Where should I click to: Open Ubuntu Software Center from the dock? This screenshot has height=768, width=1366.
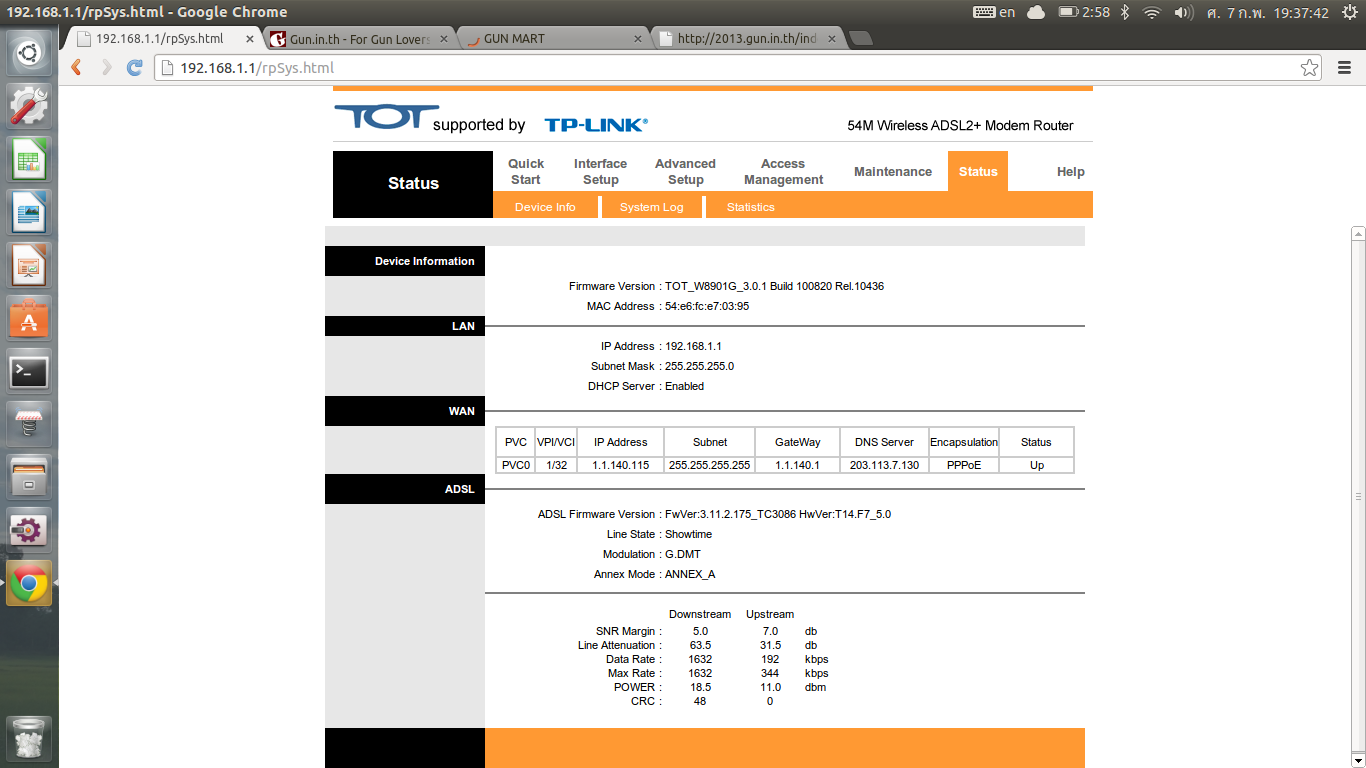29,318
